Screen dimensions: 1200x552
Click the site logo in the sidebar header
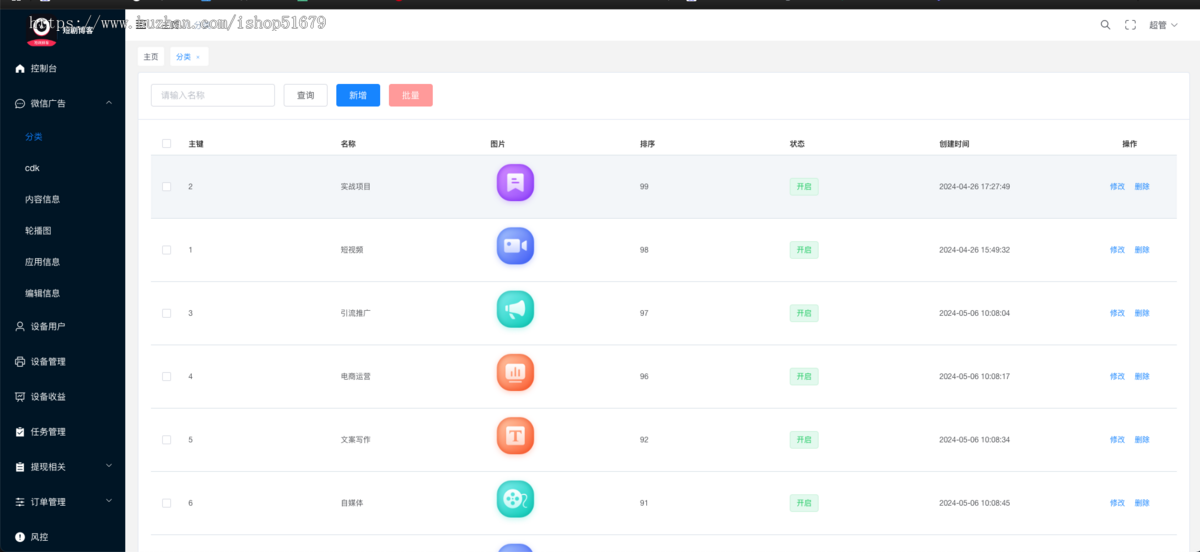(x=42, y=29)
